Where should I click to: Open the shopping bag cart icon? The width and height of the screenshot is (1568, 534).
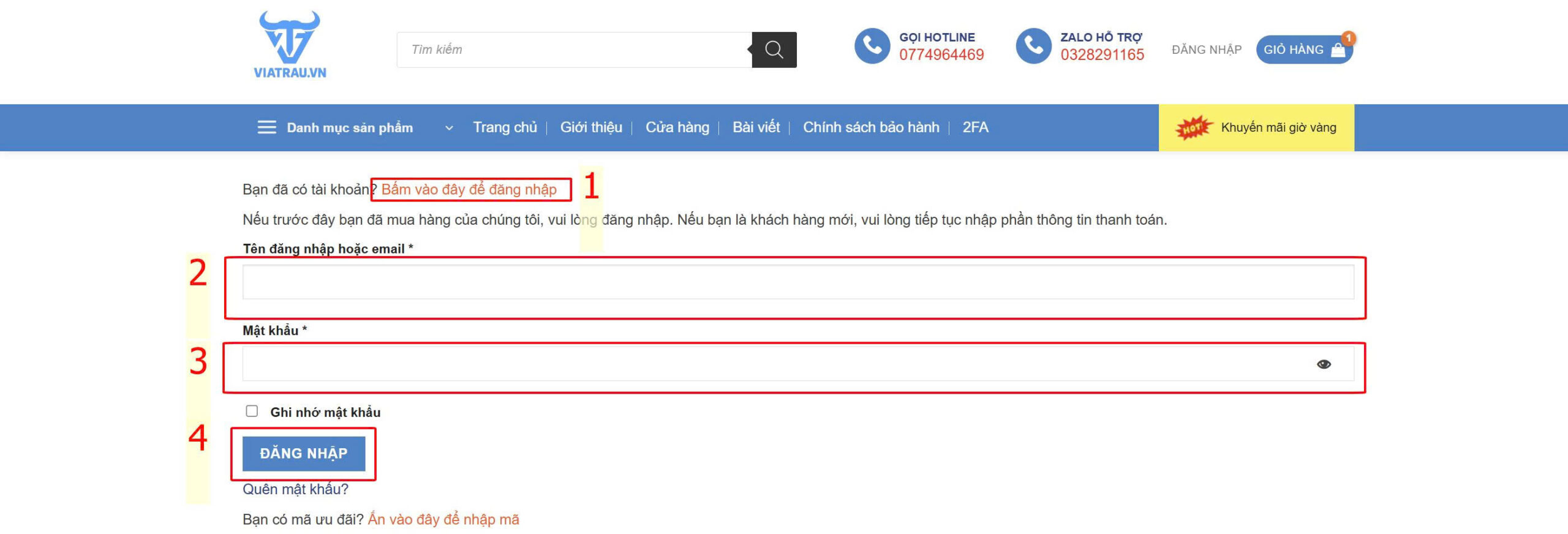[1338, 50]
